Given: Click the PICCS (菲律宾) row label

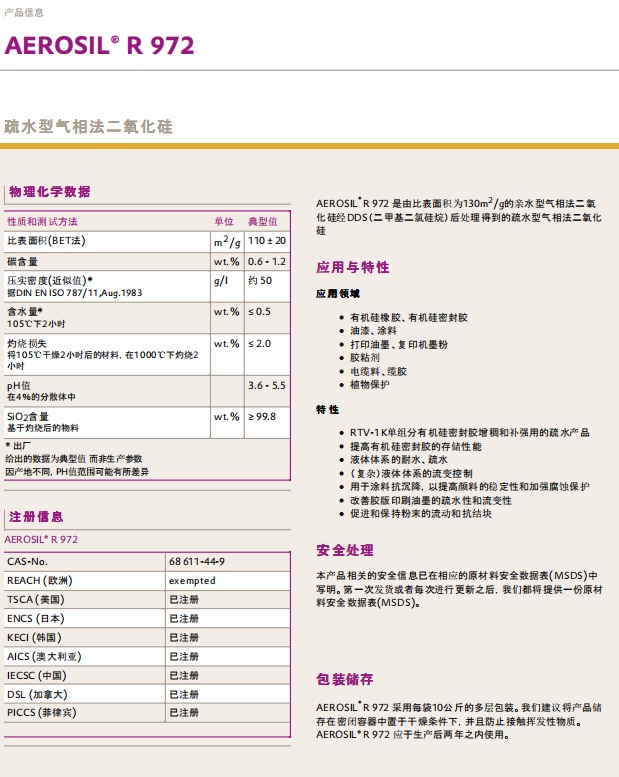Looking at the screenshot, I should click(x=41, y=713).
